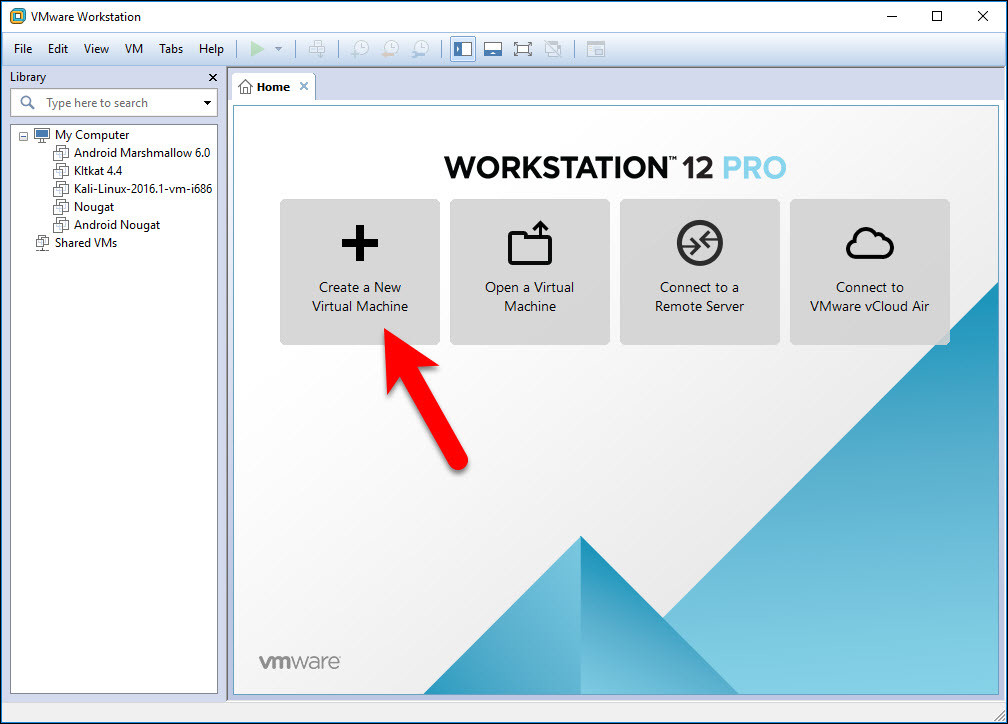Click the cloud icon for vCloud Air
This screenshot has width=1008, height=724.
(870, 243)
